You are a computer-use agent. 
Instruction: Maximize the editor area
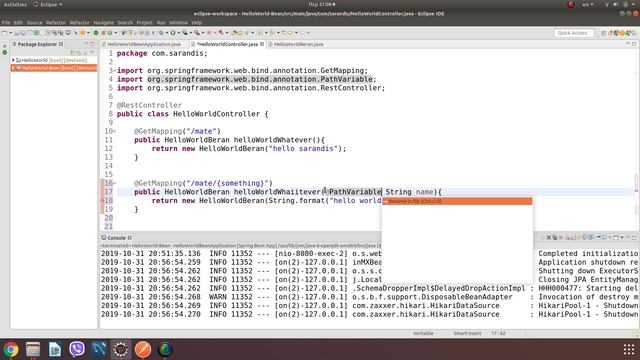(634, 43)
